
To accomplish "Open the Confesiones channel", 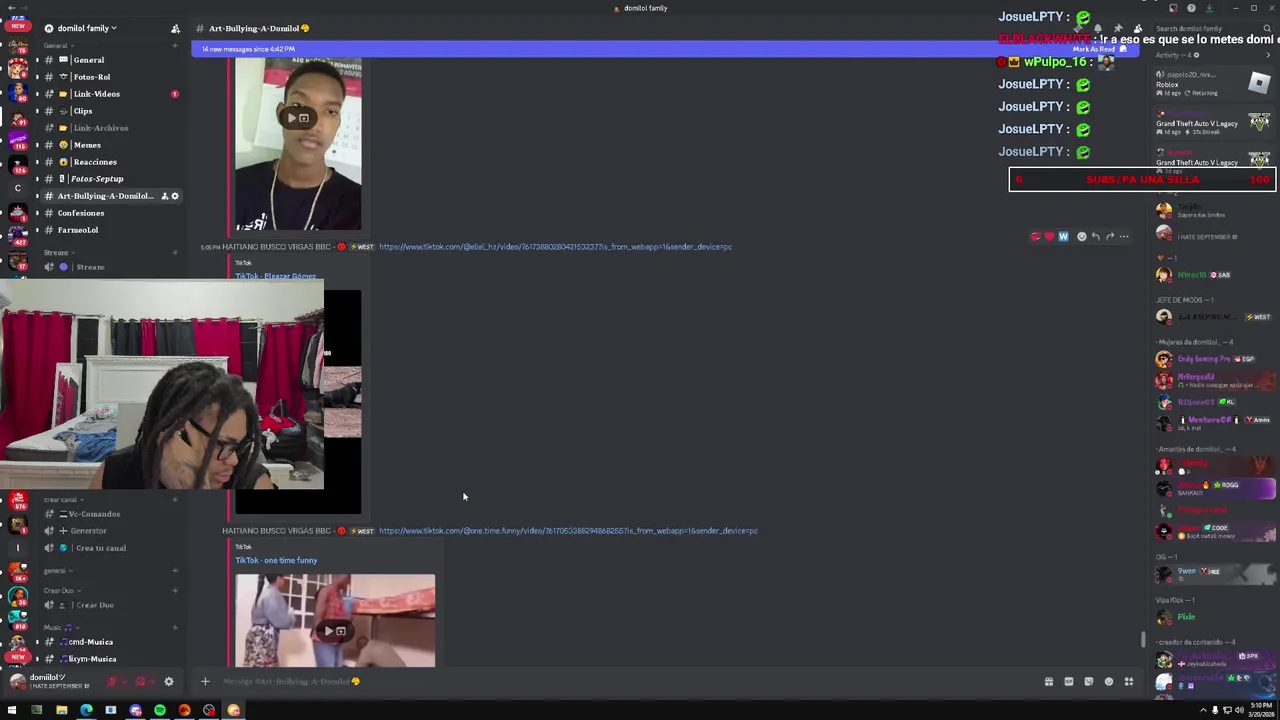I will pos(108,213).
